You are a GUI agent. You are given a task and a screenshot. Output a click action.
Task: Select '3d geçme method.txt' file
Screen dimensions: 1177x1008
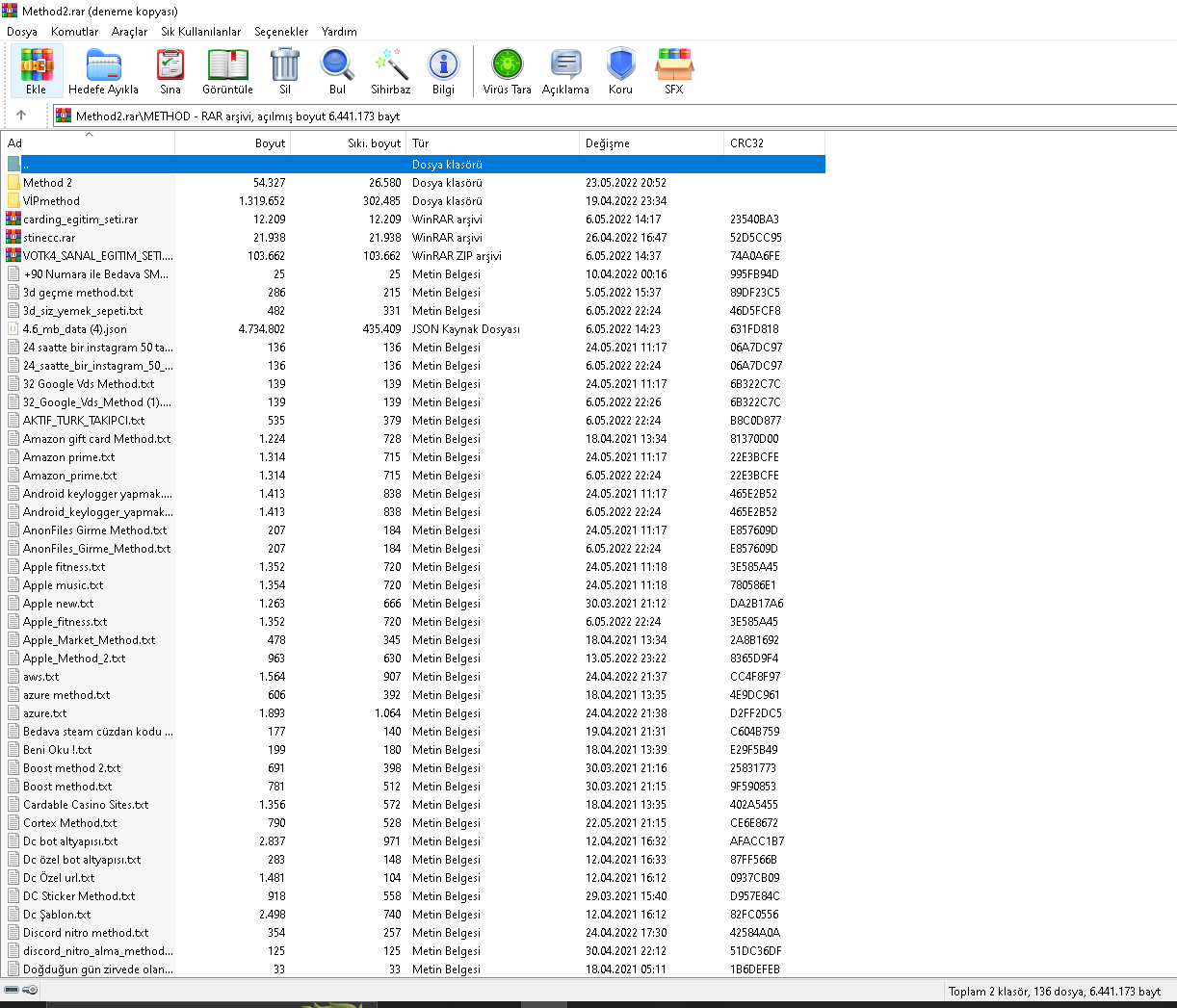point(78,292)
